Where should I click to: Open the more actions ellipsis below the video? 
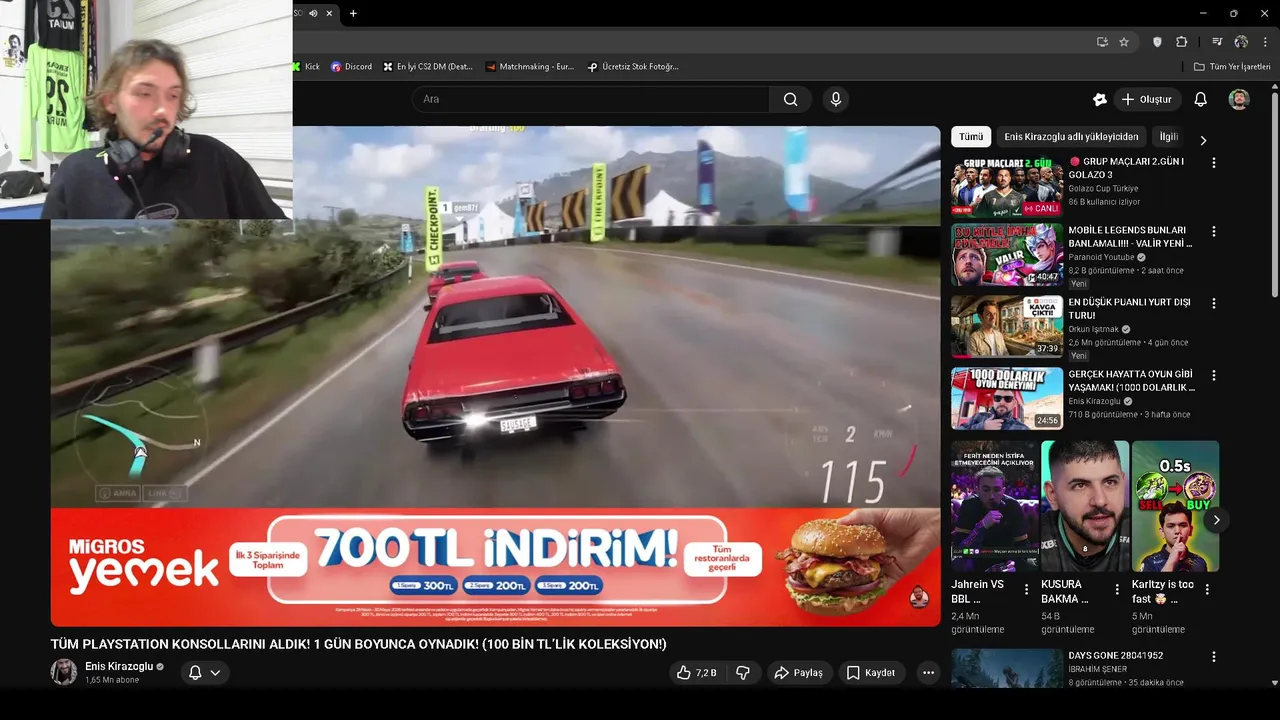[x=928, y=673]
